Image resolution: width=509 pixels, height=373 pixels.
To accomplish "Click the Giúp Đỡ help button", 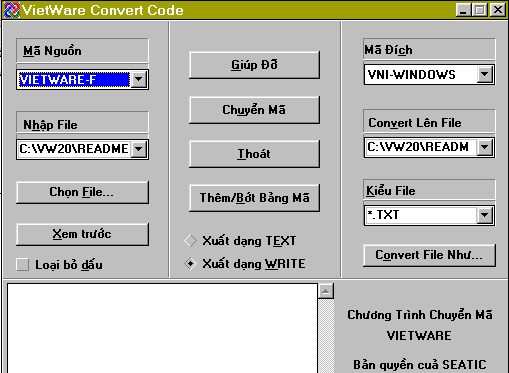I will tap(254, 65).
